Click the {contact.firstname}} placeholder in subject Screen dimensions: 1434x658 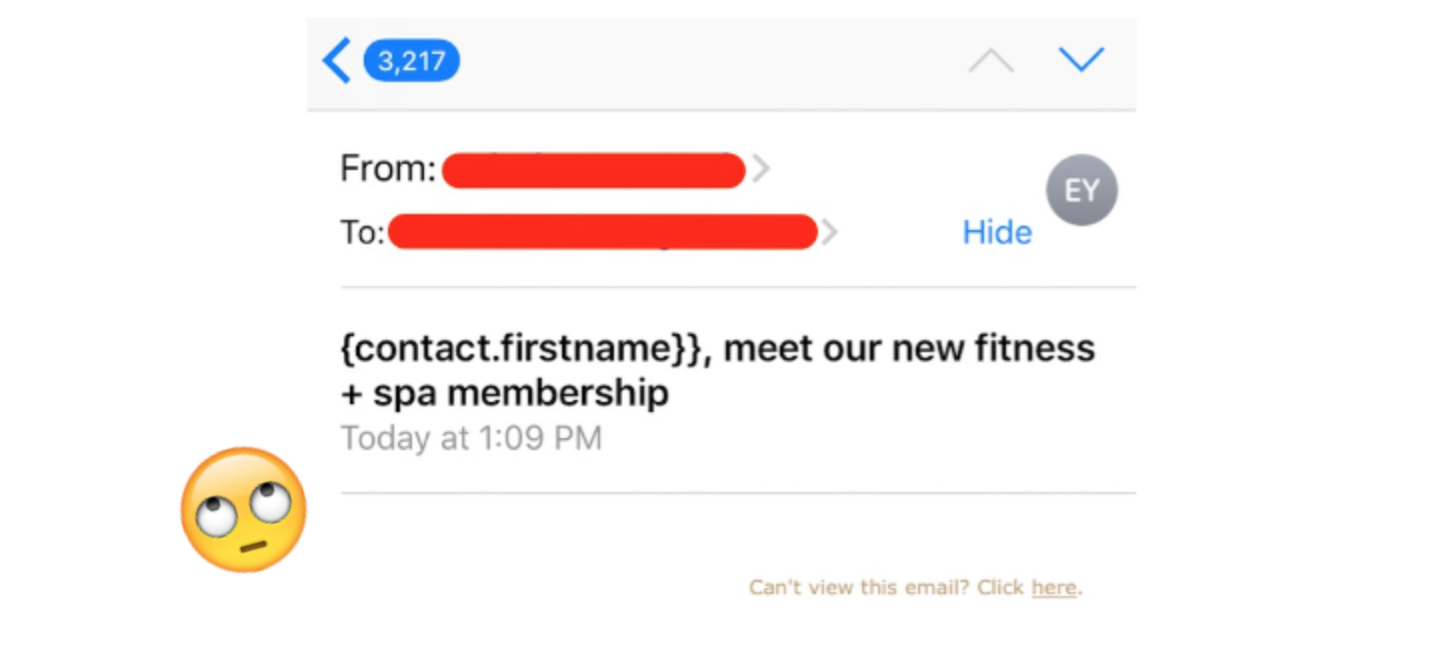coord(520,348)
